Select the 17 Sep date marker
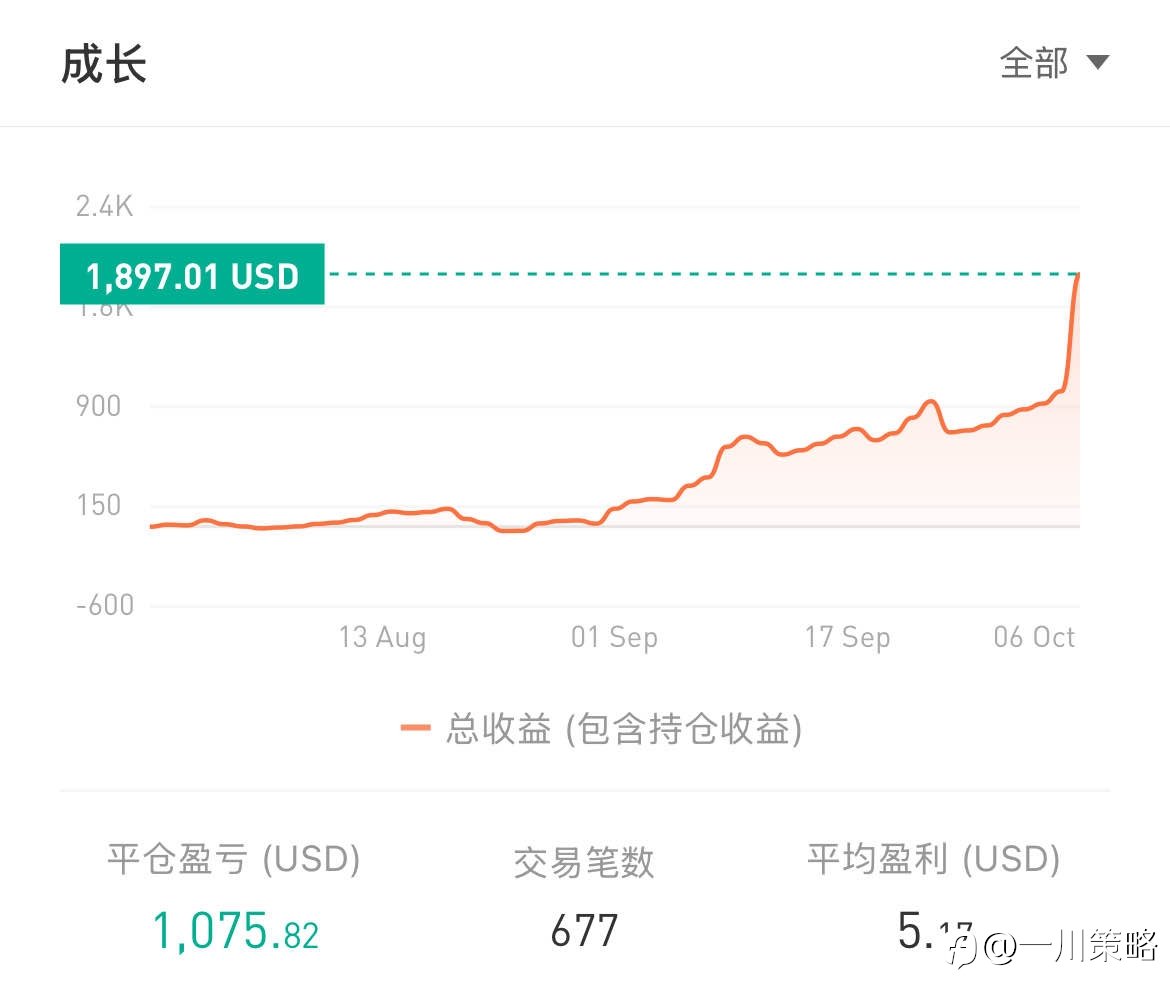This screenshot has height=1005, width=1170. point(847,637)
